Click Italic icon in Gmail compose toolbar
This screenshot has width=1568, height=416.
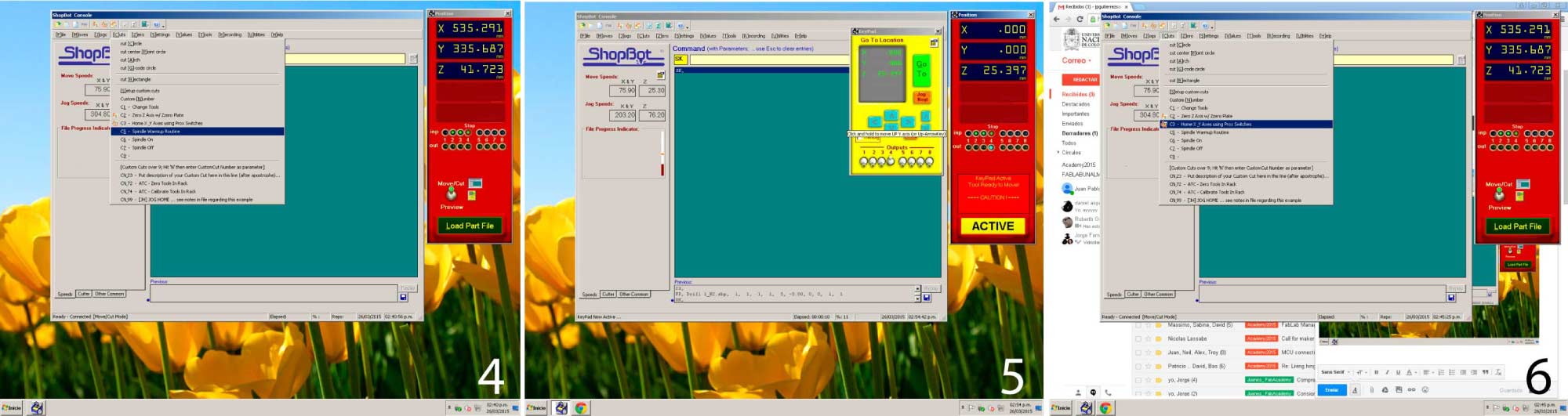[x=1387, y=372]
